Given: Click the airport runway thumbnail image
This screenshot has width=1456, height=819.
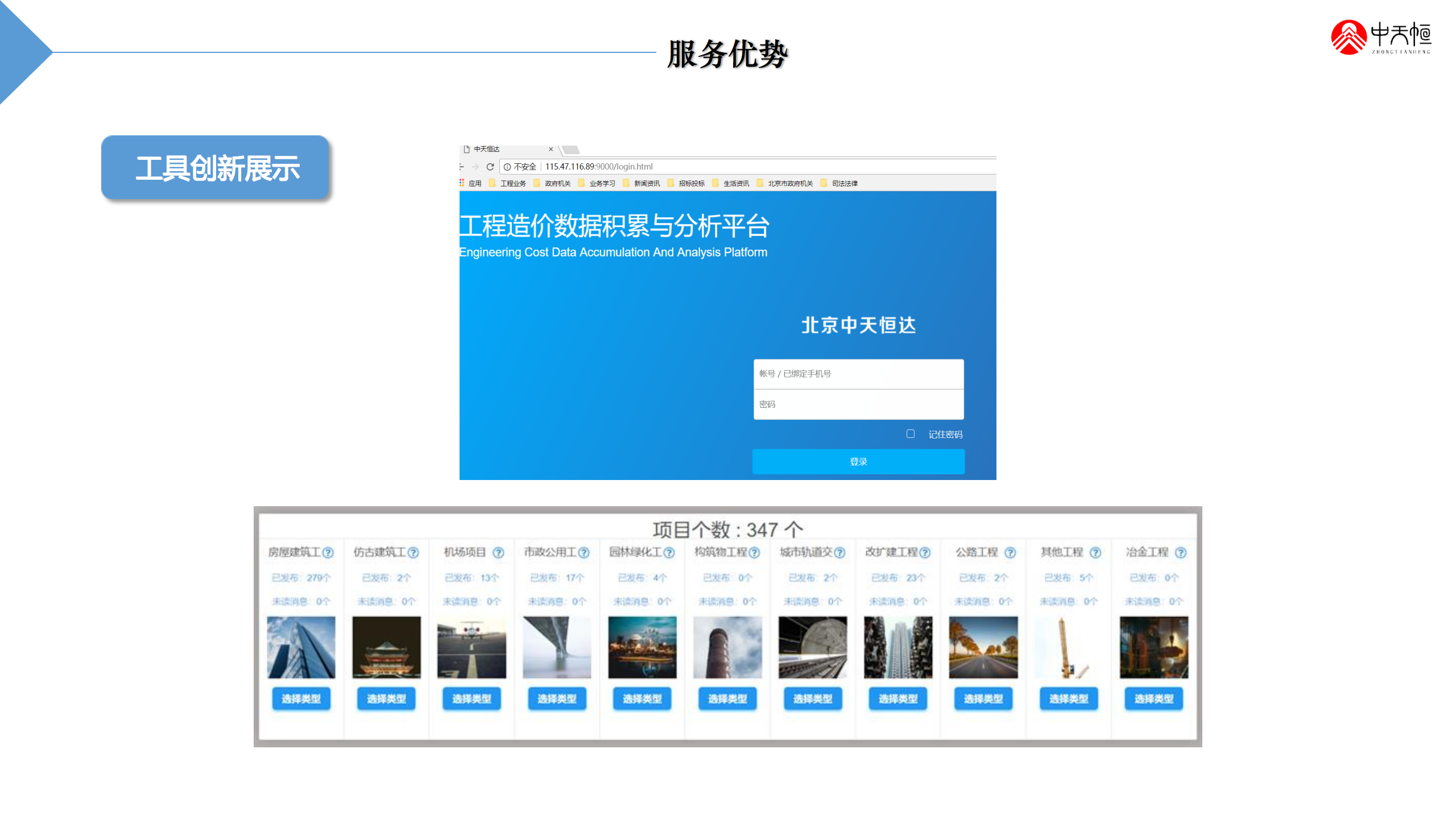Looking at the screenshot, I should coord(471,647).
